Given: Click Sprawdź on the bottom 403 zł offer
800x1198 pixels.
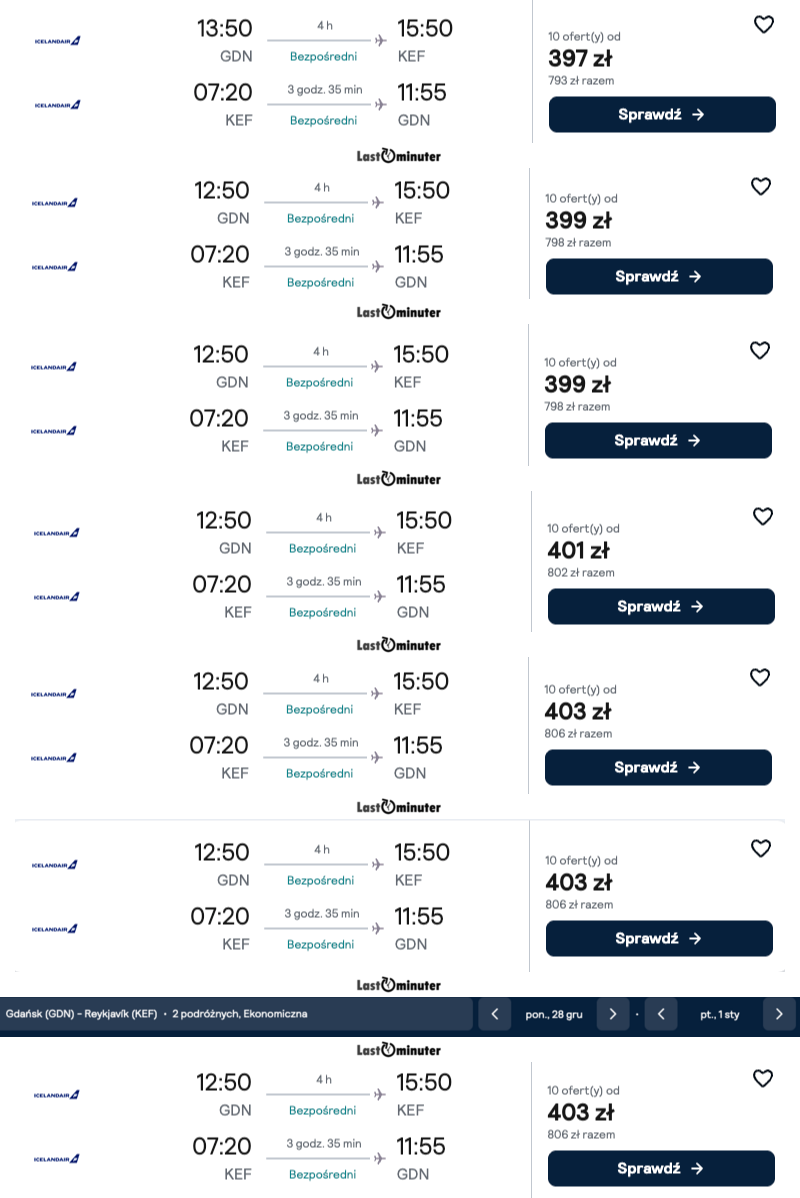Looking at the screenshot, I should click(661, 1168).
